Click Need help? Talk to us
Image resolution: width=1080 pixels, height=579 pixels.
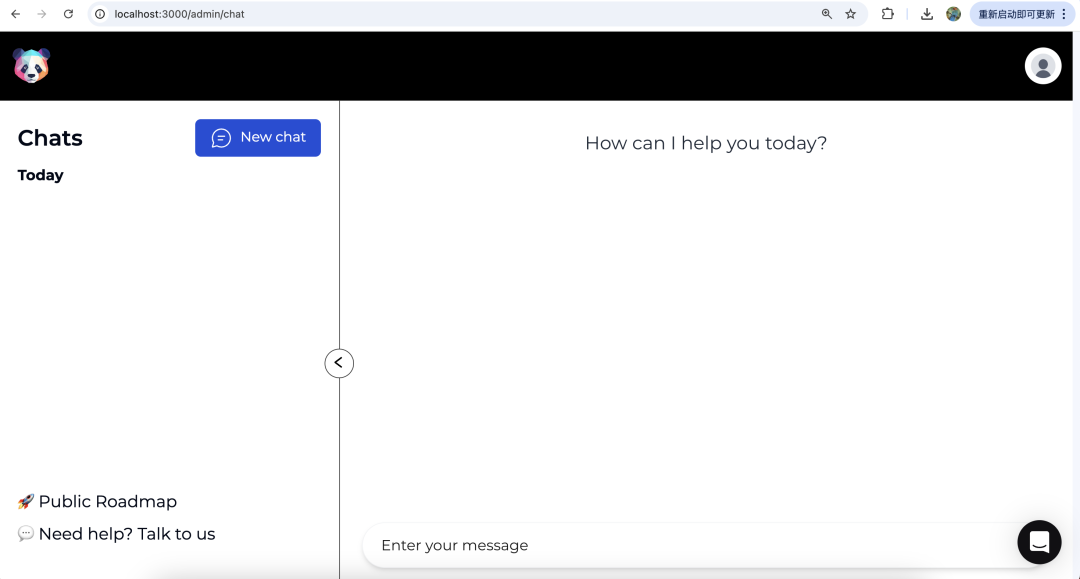(x=126, y=534)
